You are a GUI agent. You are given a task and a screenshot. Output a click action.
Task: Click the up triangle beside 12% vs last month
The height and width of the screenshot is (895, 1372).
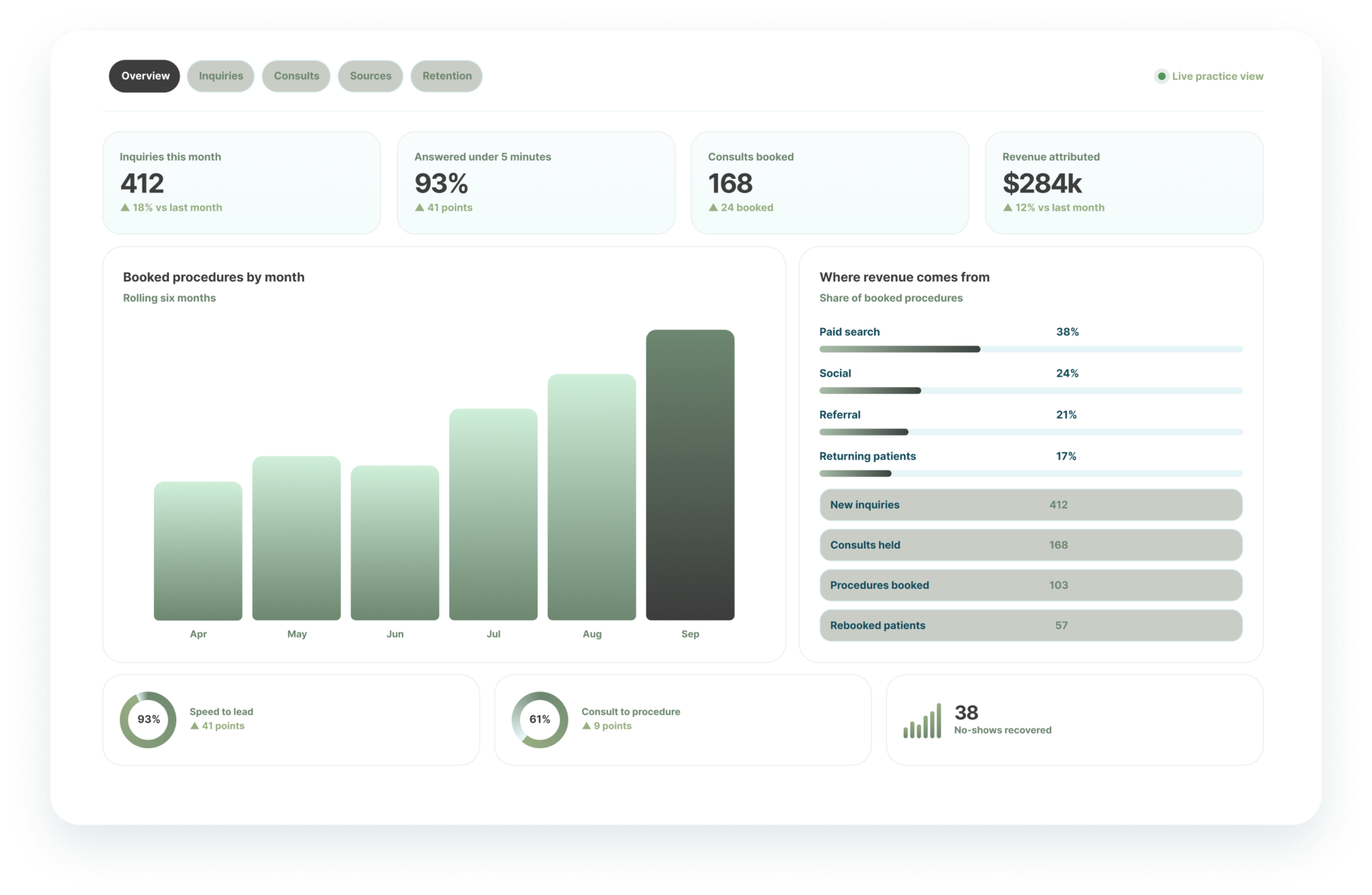point(1008,208)
